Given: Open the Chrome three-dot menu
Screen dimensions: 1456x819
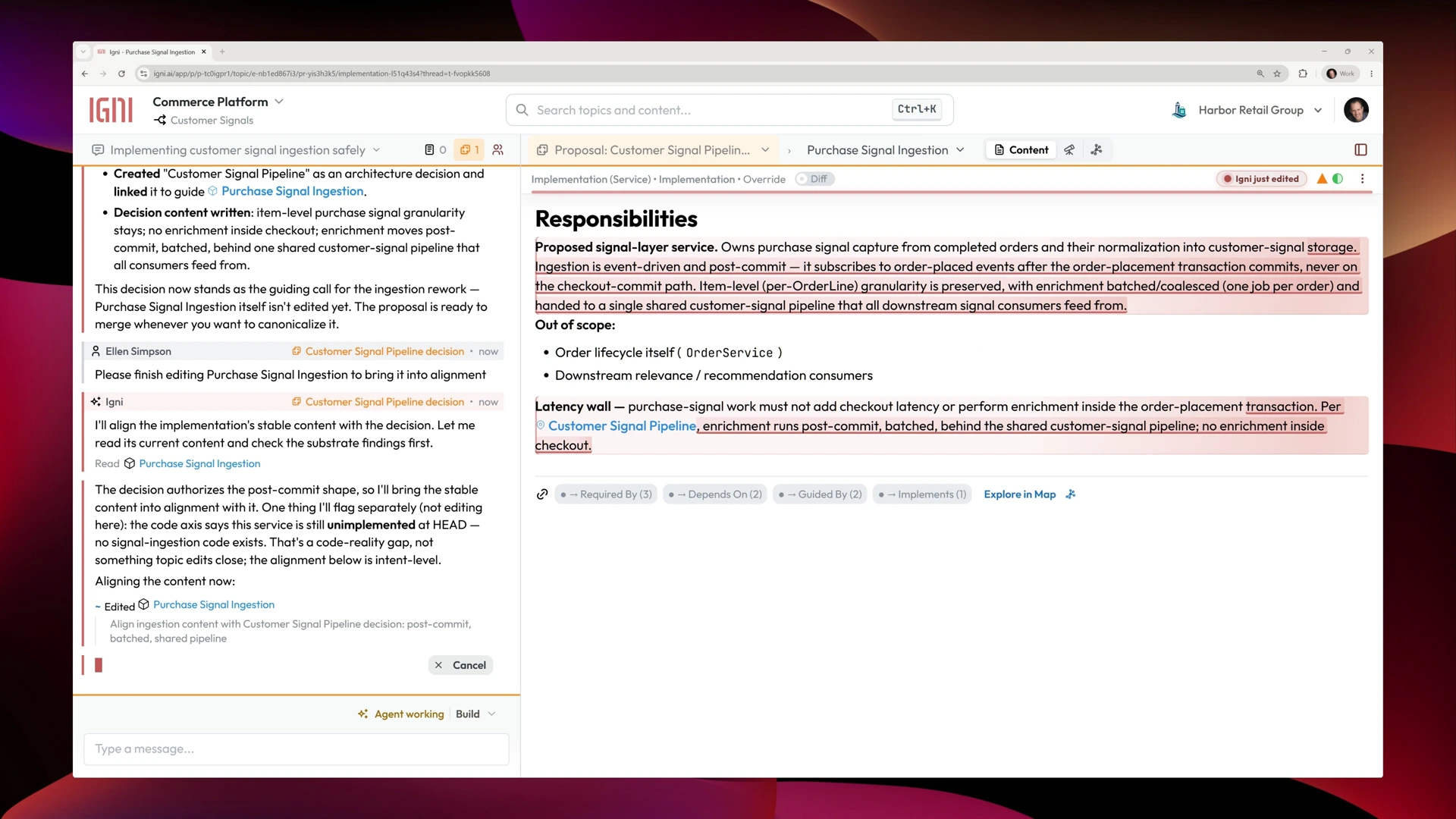Looking at the screenshot, I should [x=1371, y=74].
